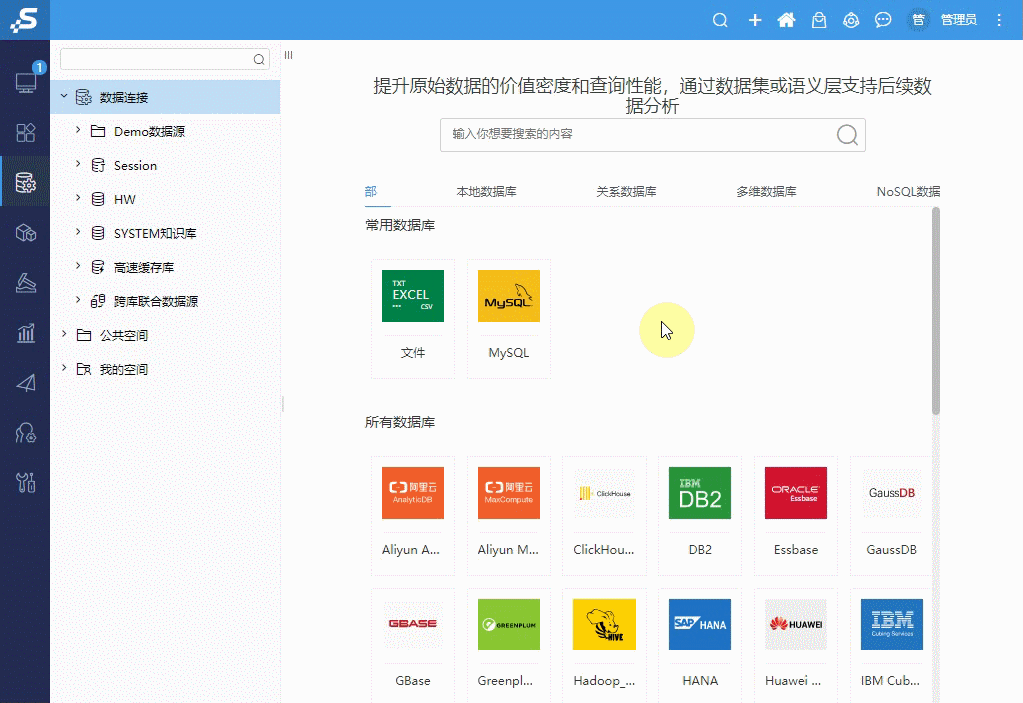The width and height of the screenshot is (1023, 703).
Task: Click the plus icon to create new content
Action: click(755, 19)
